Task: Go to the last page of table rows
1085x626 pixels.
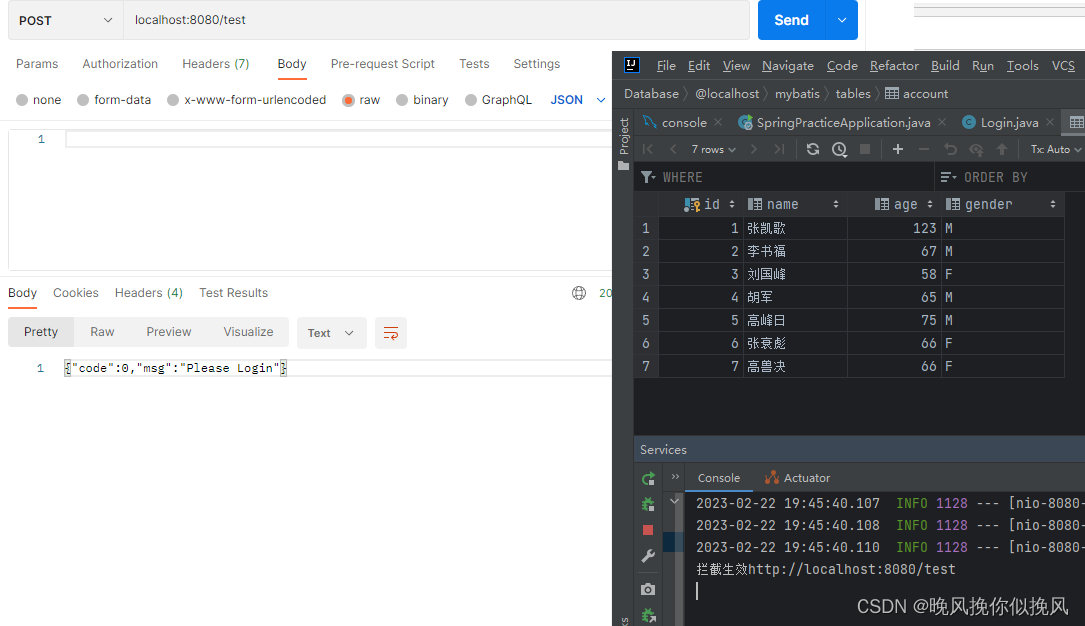Action: click(x=779, y=149)
